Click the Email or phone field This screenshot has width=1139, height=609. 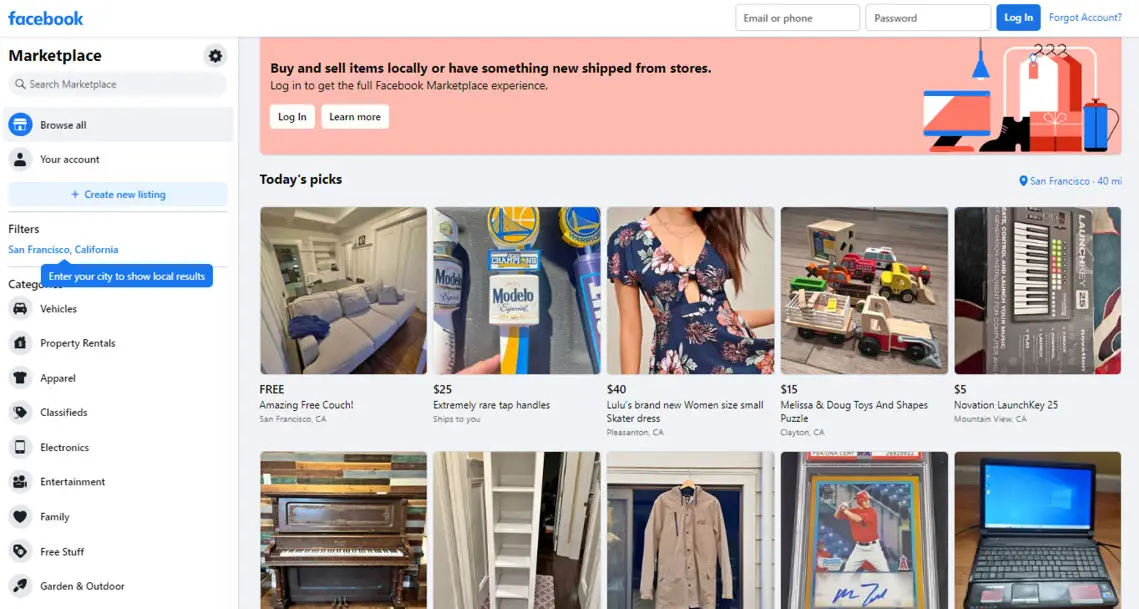pyautogui.click(x=797, y=17)
